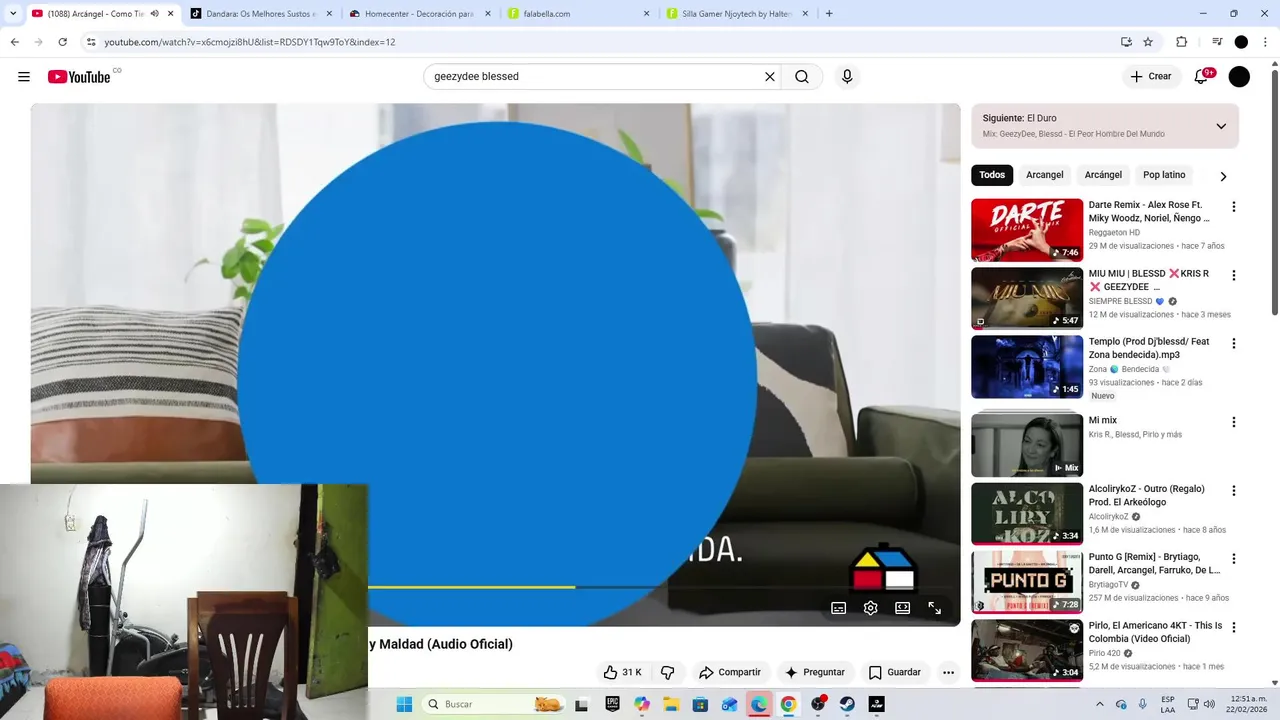Click the address bar URL

click(x=250, y=42)
